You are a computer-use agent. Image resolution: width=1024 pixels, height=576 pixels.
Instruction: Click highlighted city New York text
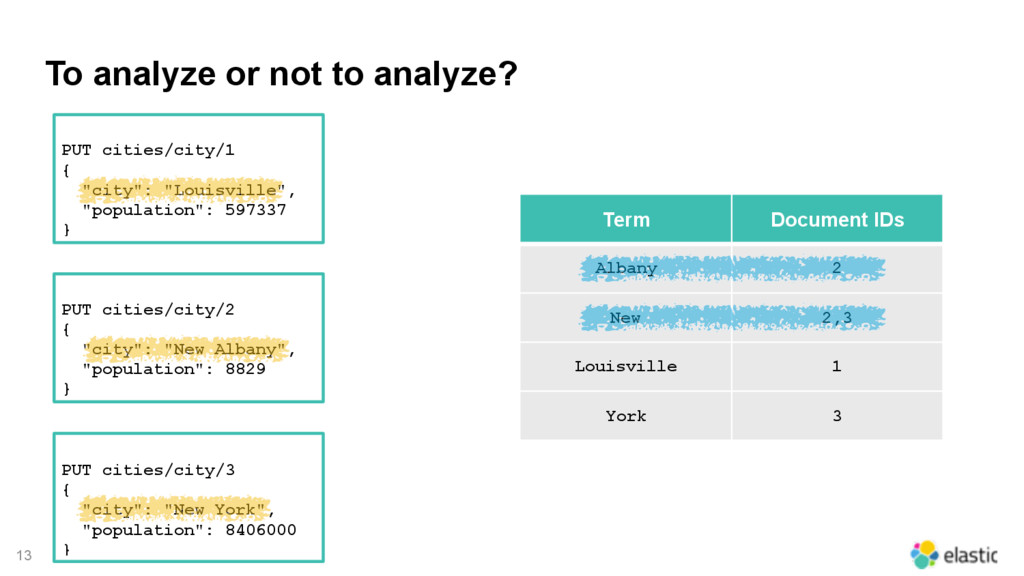[x=175, y=509]
